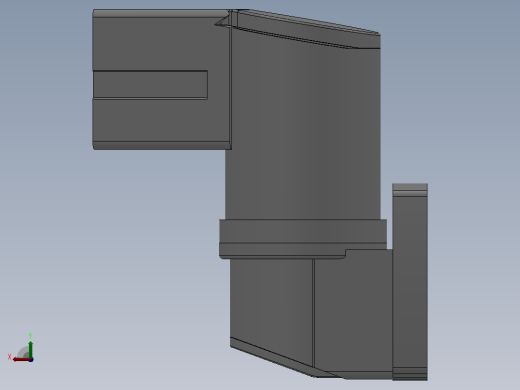Select the rectangular slot on the upper-left block
This screenshot has height=390, width=520.
pos(150,85)
